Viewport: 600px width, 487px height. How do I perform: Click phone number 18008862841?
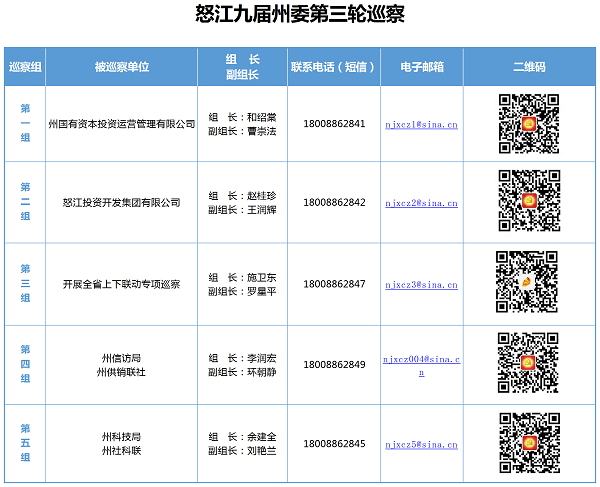point(334,124)
